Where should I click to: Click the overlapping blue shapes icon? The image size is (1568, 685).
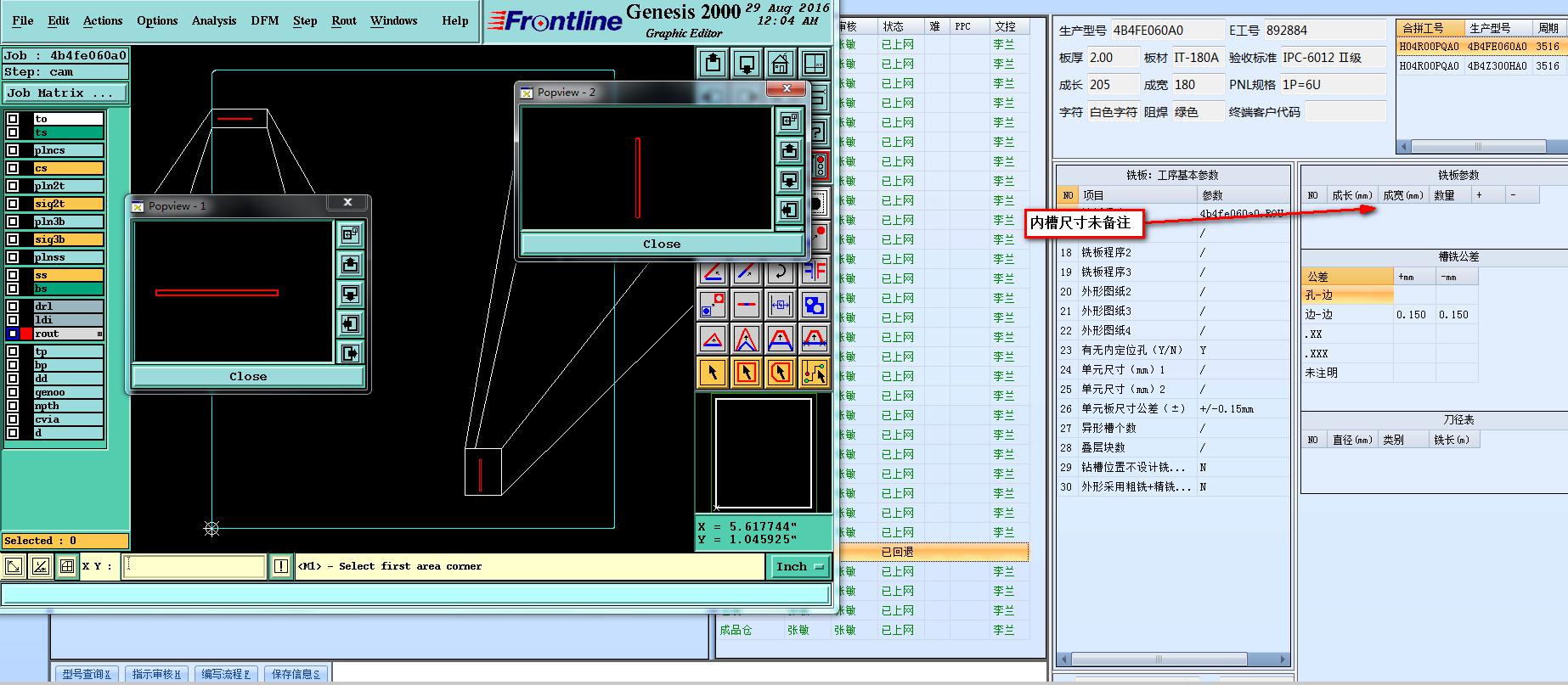point(815,304)
